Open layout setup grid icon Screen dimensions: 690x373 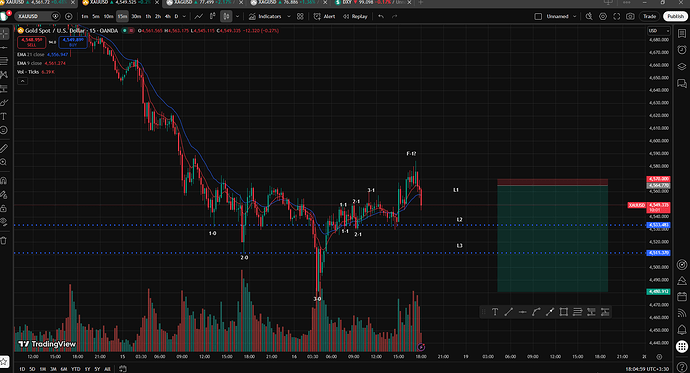(300, 16)
